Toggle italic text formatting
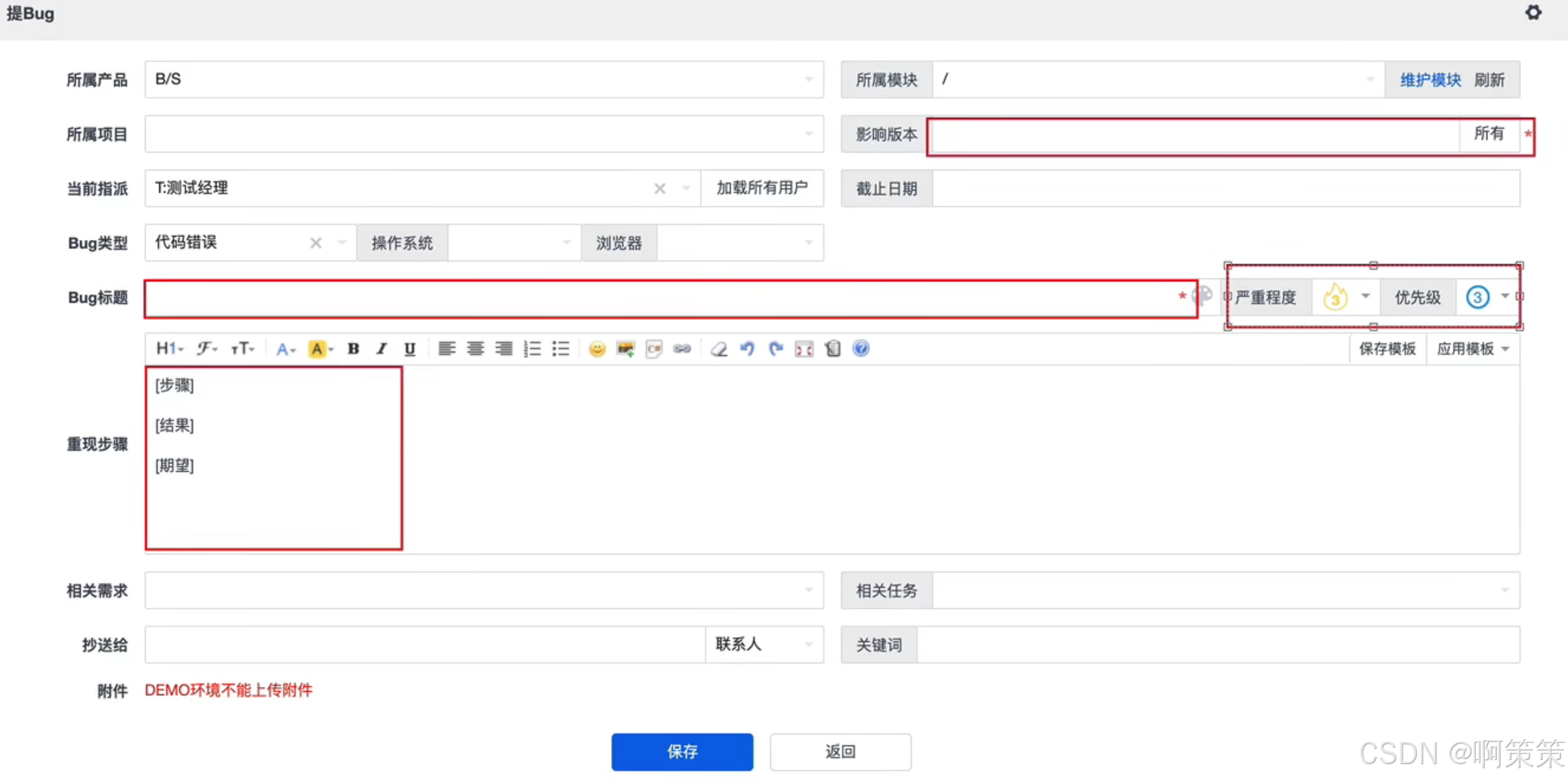1568x780 pixels. coord(381,348)
